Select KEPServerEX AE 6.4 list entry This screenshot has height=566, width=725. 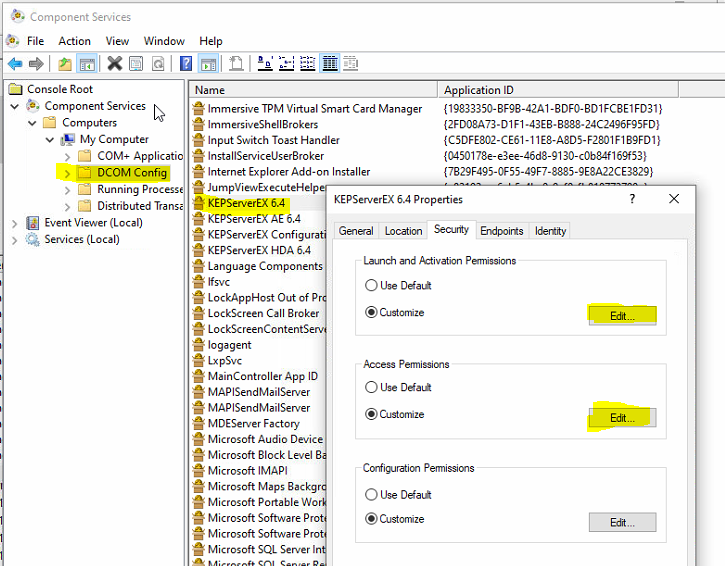tap(254, 218)
